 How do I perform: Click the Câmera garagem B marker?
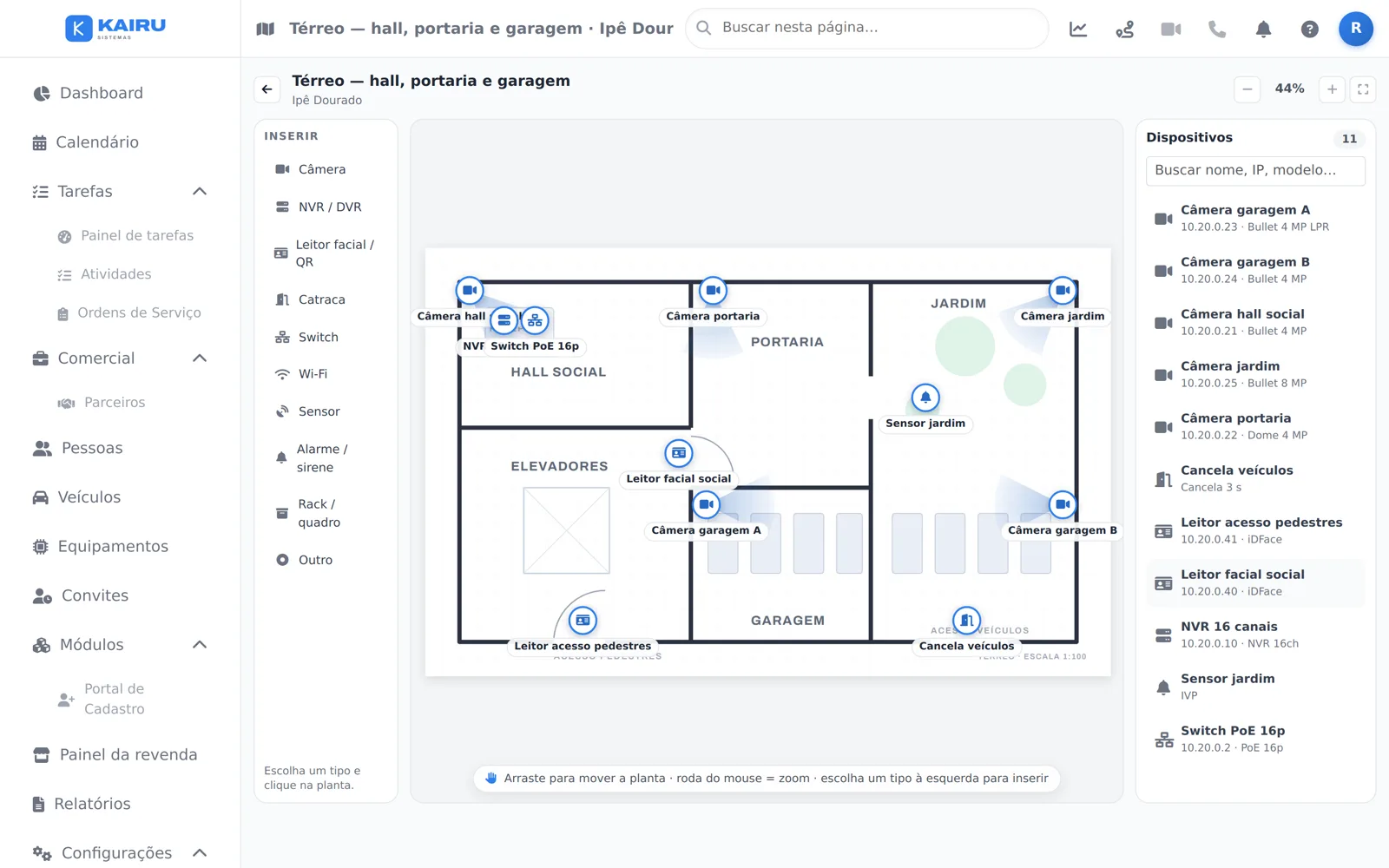coord(1063,504)
